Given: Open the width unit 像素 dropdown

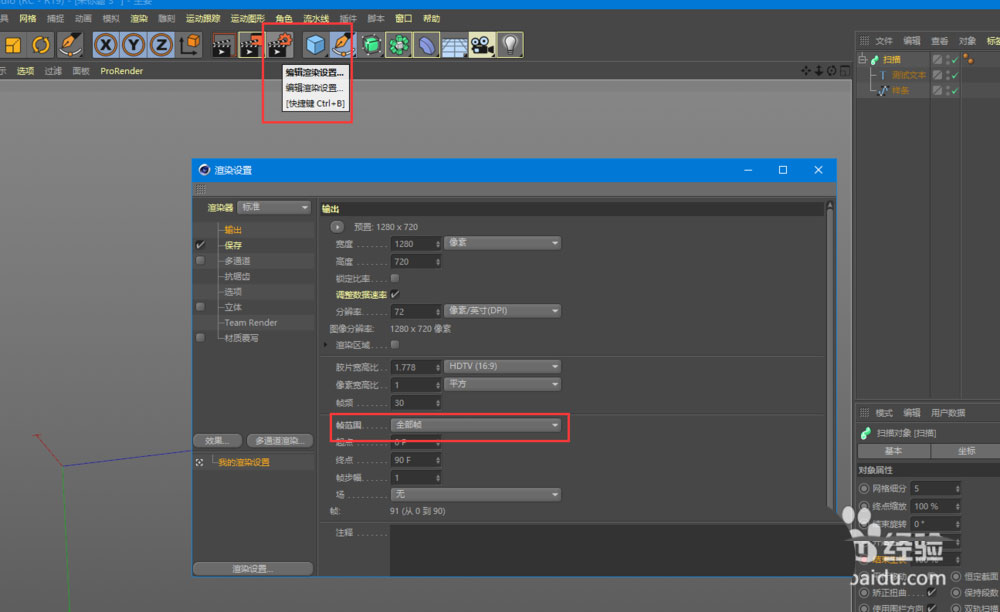Looking at the screenshot, I should coord(503,243).
